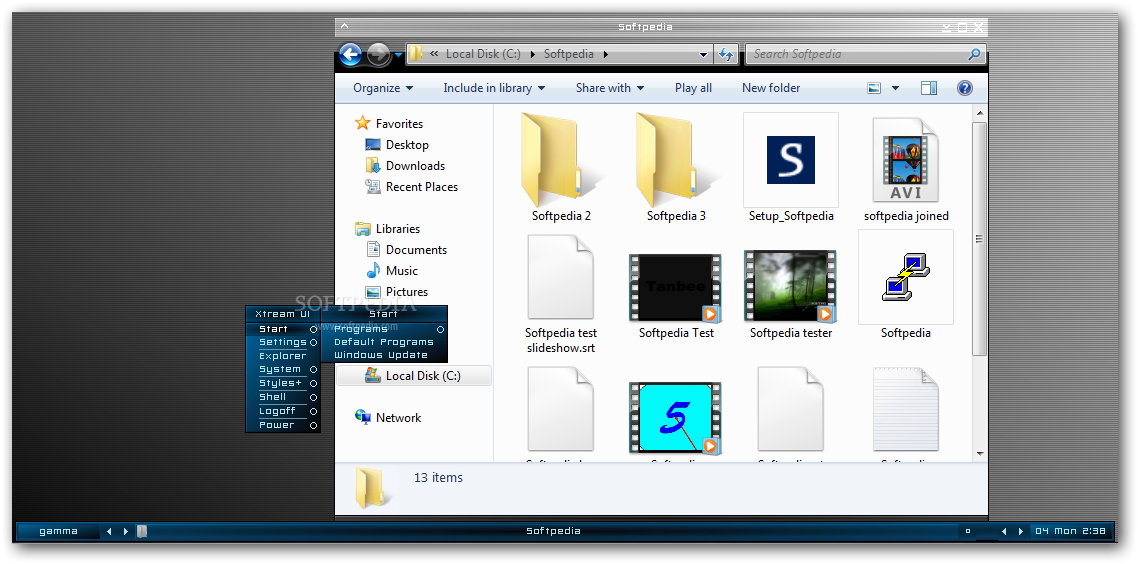Click the blue Back arrow button
This screenshot has width=1138, height=564.
[x=351, y=54]
